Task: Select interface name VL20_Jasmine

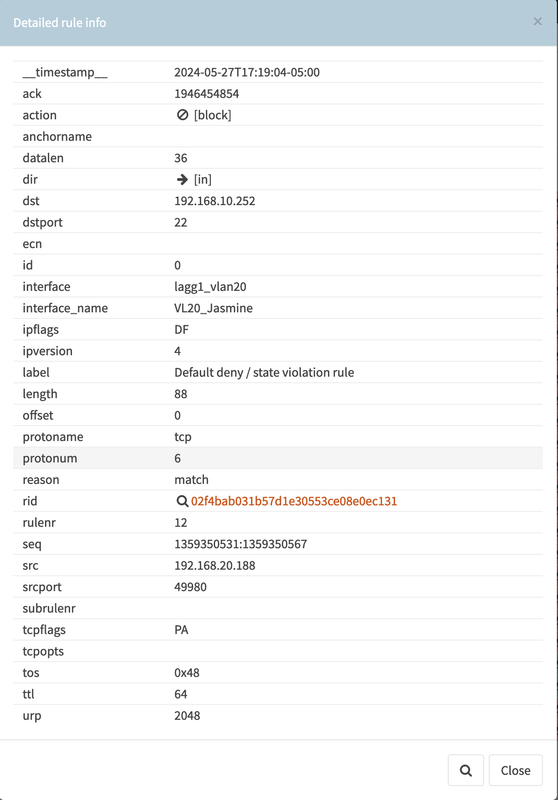Action: point(213,308)
